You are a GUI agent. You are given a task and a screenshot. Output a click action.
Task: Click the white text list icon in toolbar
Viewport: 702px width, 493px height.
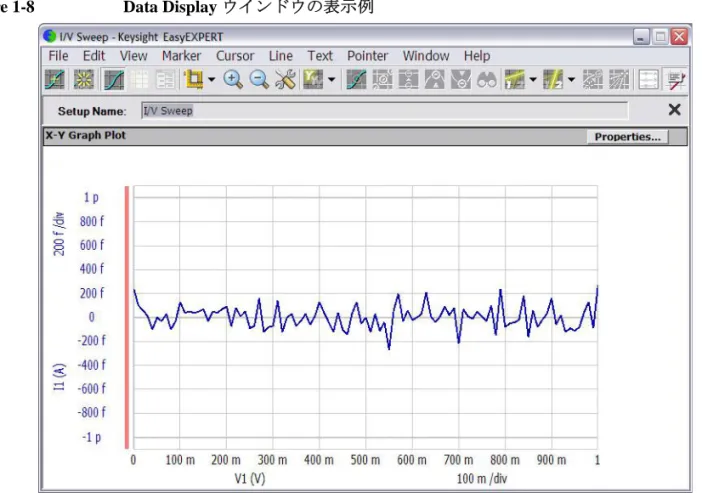[x=648, y=80]
